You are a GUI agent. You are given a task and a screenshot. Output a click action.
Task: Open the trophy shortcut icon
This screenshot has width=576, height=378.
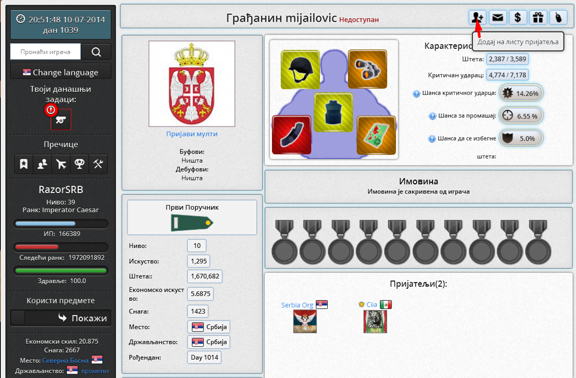(79, 164)
